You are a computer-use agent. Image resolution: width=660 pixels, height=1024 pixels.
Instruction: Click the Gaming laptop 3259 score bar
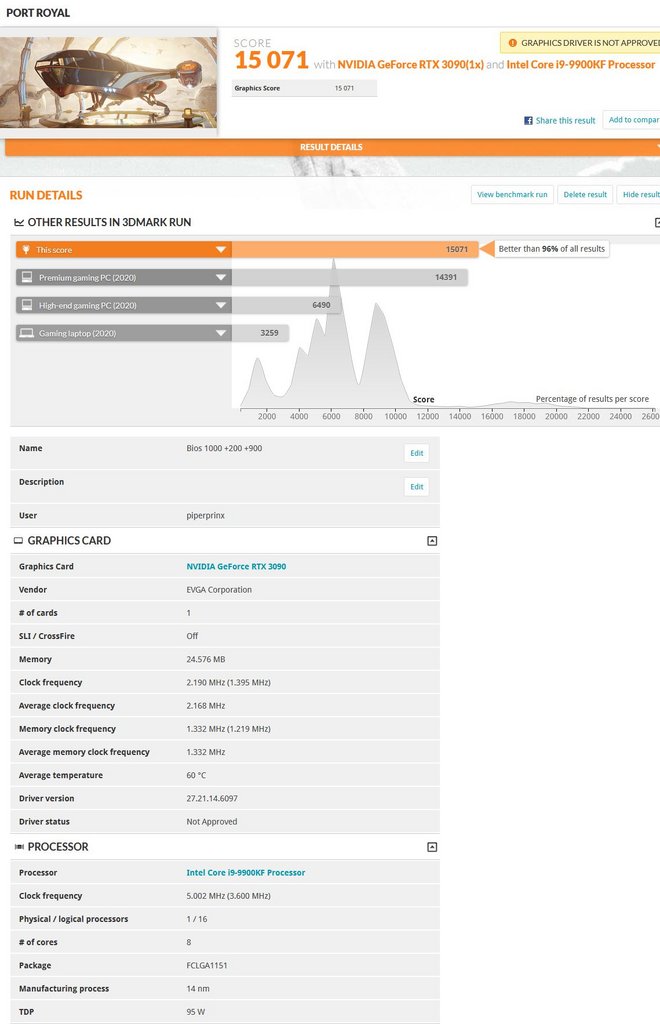point(260,333)
